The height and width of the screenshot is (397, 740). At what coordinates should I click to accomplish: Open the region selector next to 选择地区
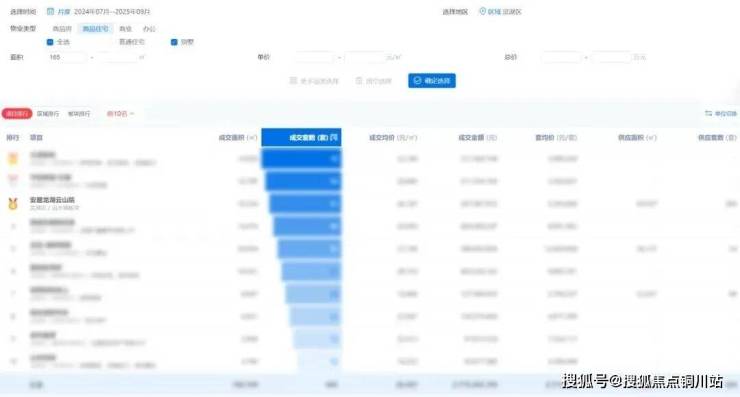(x=505, y=11)
